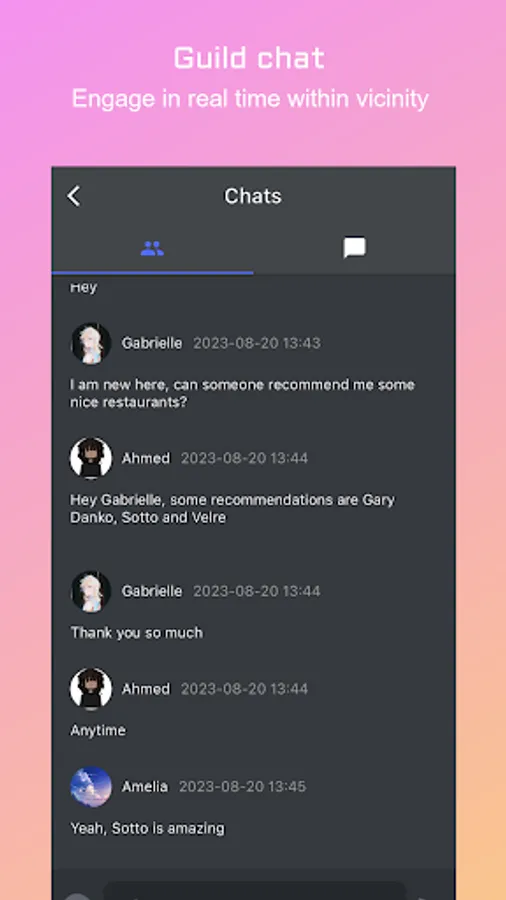
Task: Click the Gabrielle username at 13:43
Action: 152,343
